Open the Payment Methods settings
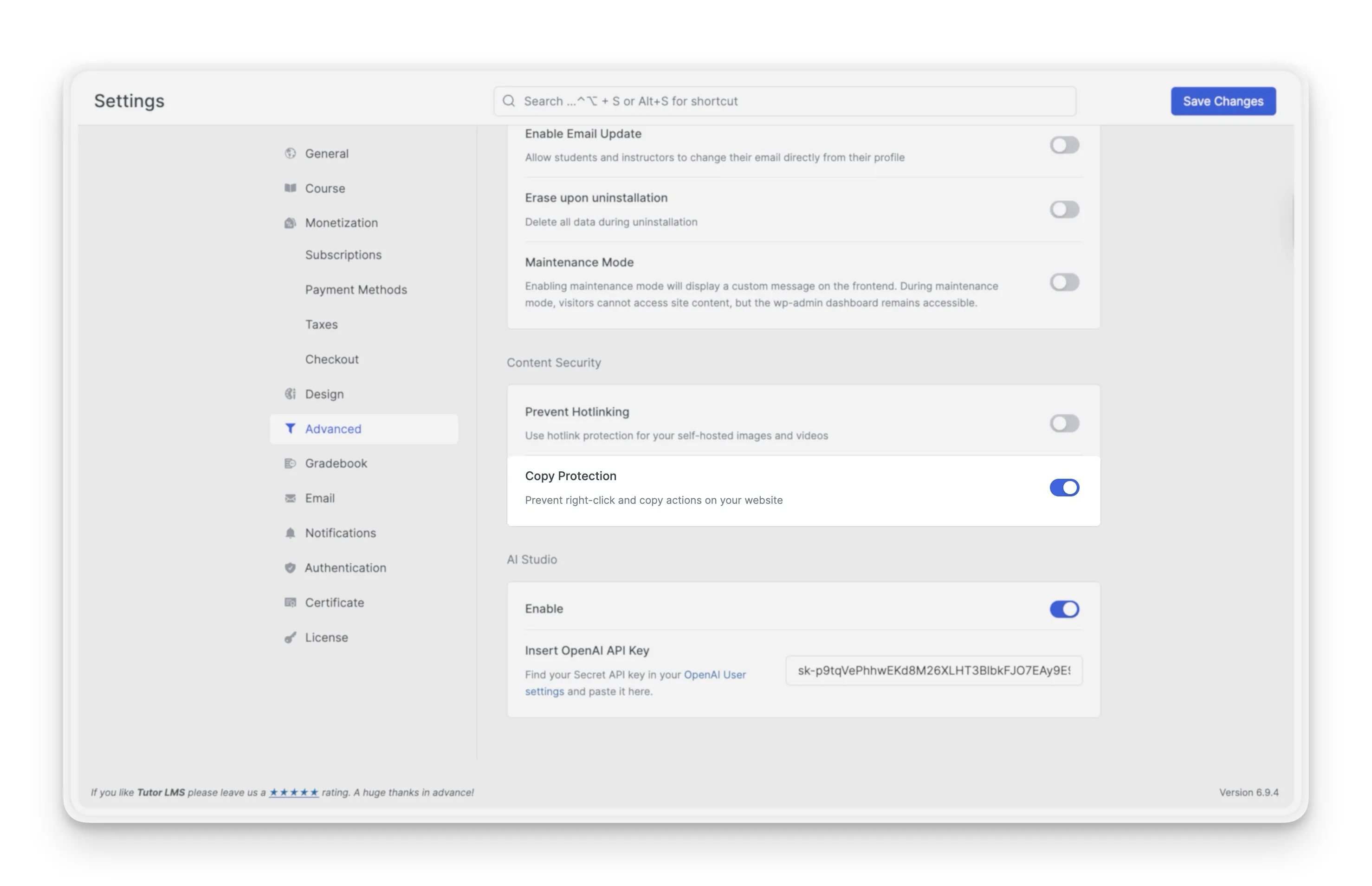Image resolution: width=1372 pixels, height=886 pixels. pyautogui.click(x=356, y=289)
